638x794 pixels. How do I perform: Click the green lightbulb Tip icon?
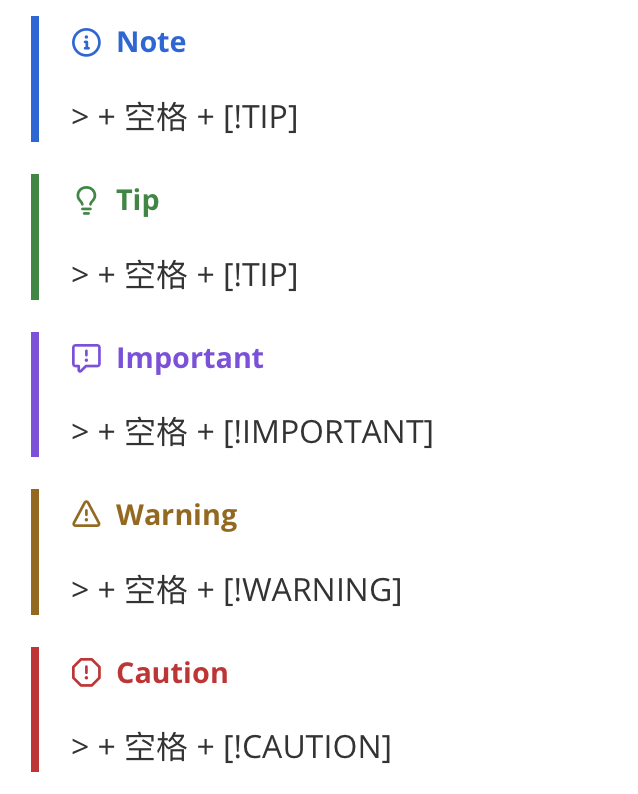(86, 201)
